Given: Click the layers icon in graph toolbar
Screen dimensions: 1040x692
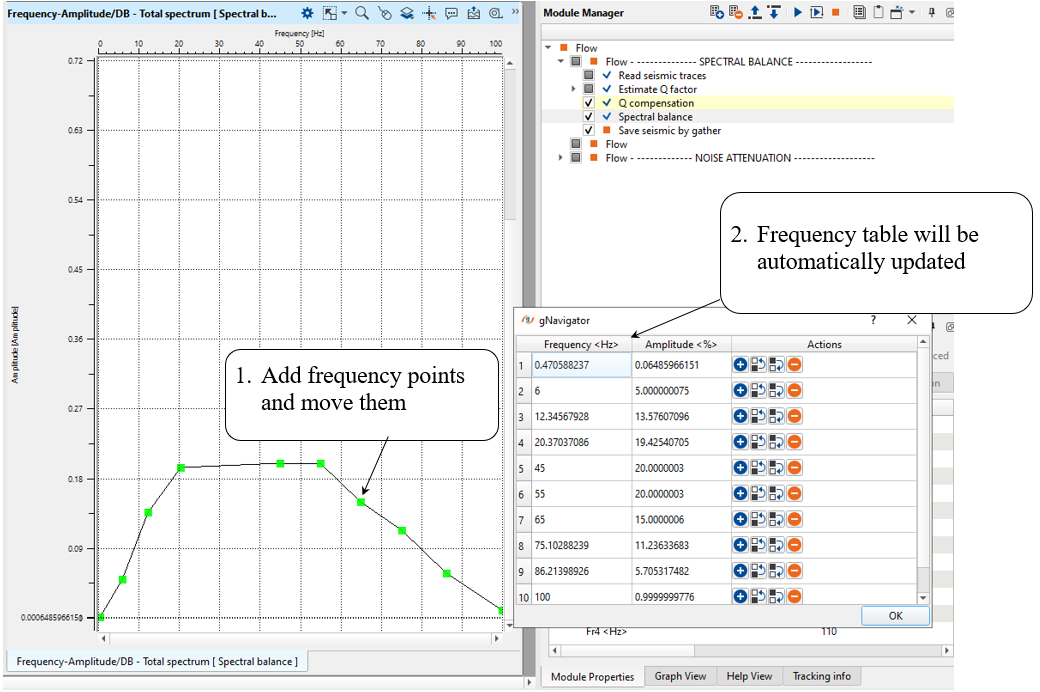Looking at the screenshot, I should [407, 13].
